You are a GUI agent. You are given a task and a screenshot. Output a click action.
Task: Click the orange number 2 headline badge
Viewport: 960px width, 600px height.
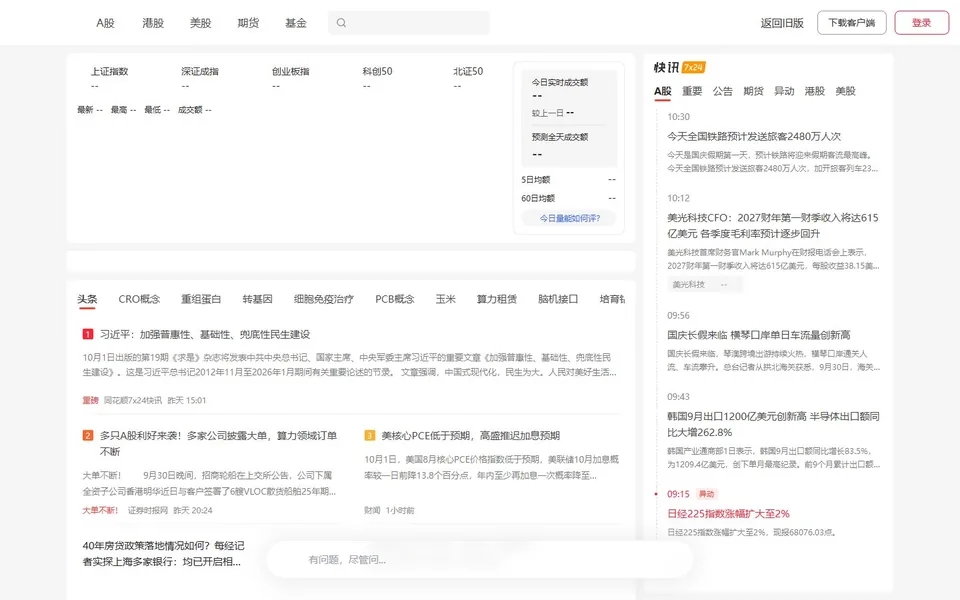[x=88, y=435]
